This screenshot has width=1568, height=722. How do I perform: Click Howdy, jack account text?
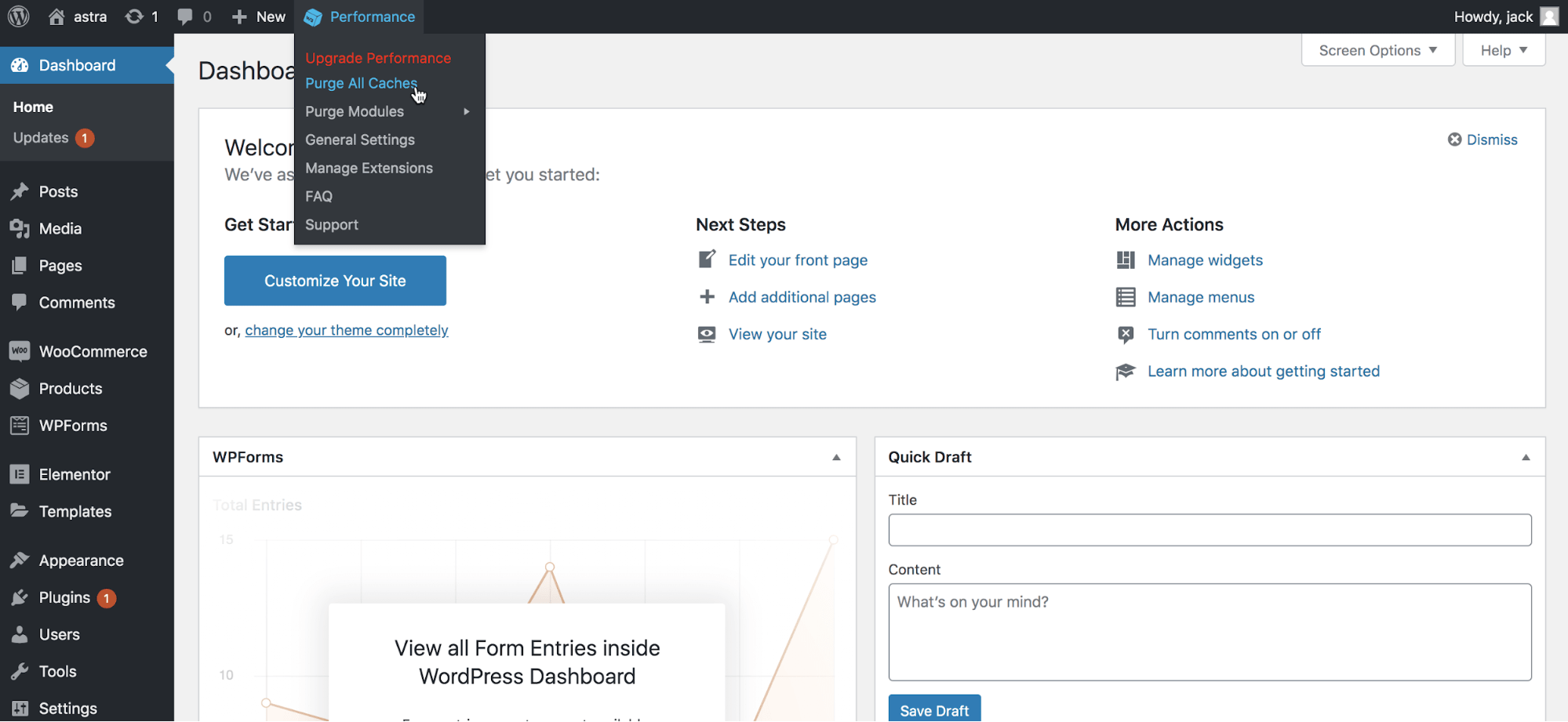coord(1493,16)
